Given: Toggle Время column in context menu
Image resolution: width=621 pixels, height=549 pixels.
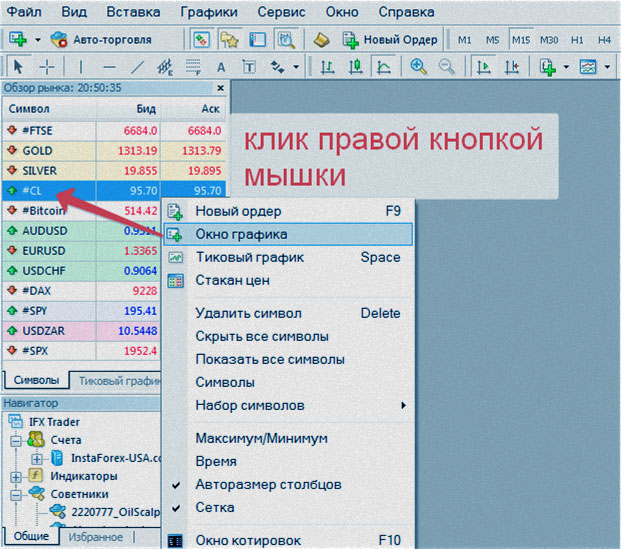Looking at the screenshot, I should pos(216,461).
